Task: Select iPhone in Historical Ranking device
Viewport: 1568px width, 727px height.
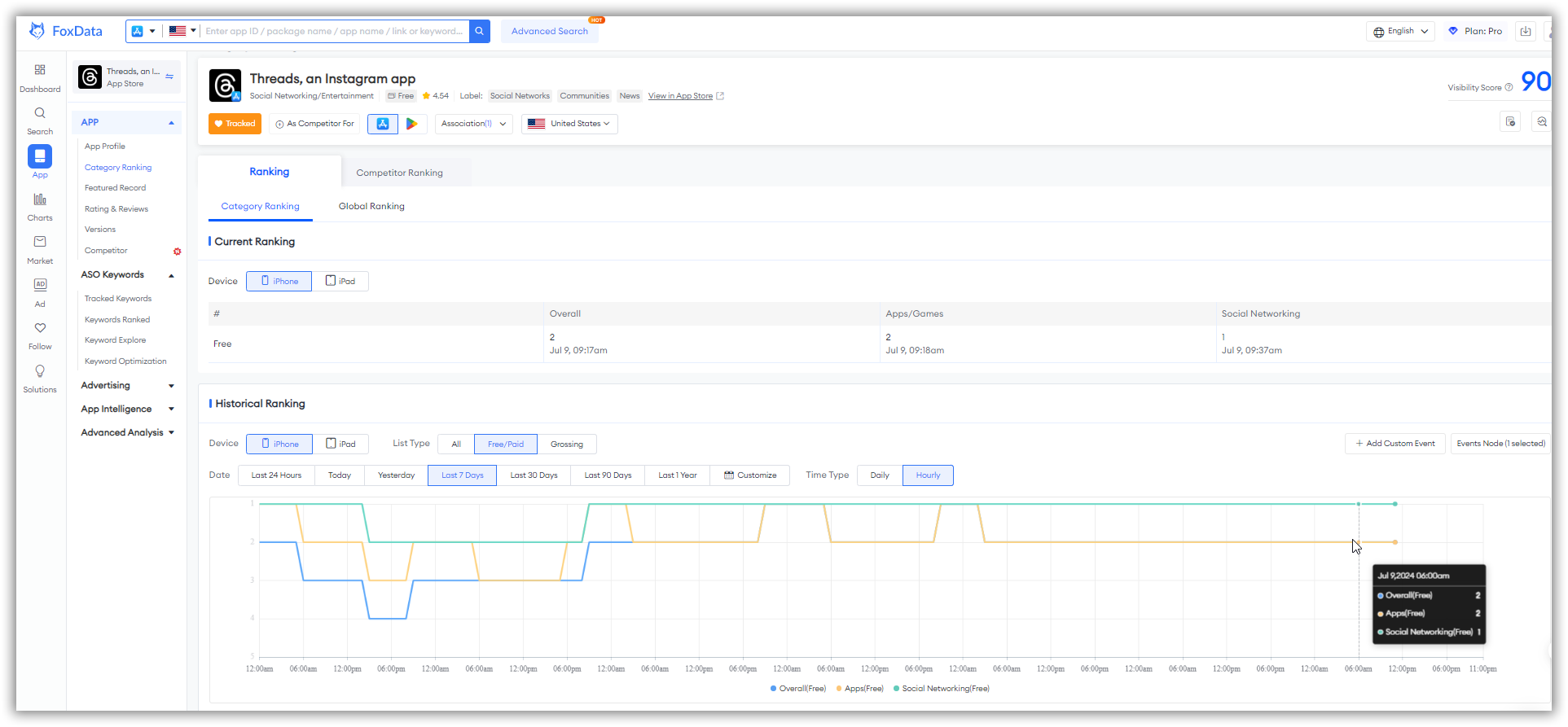Action: (x=279, y=444)
